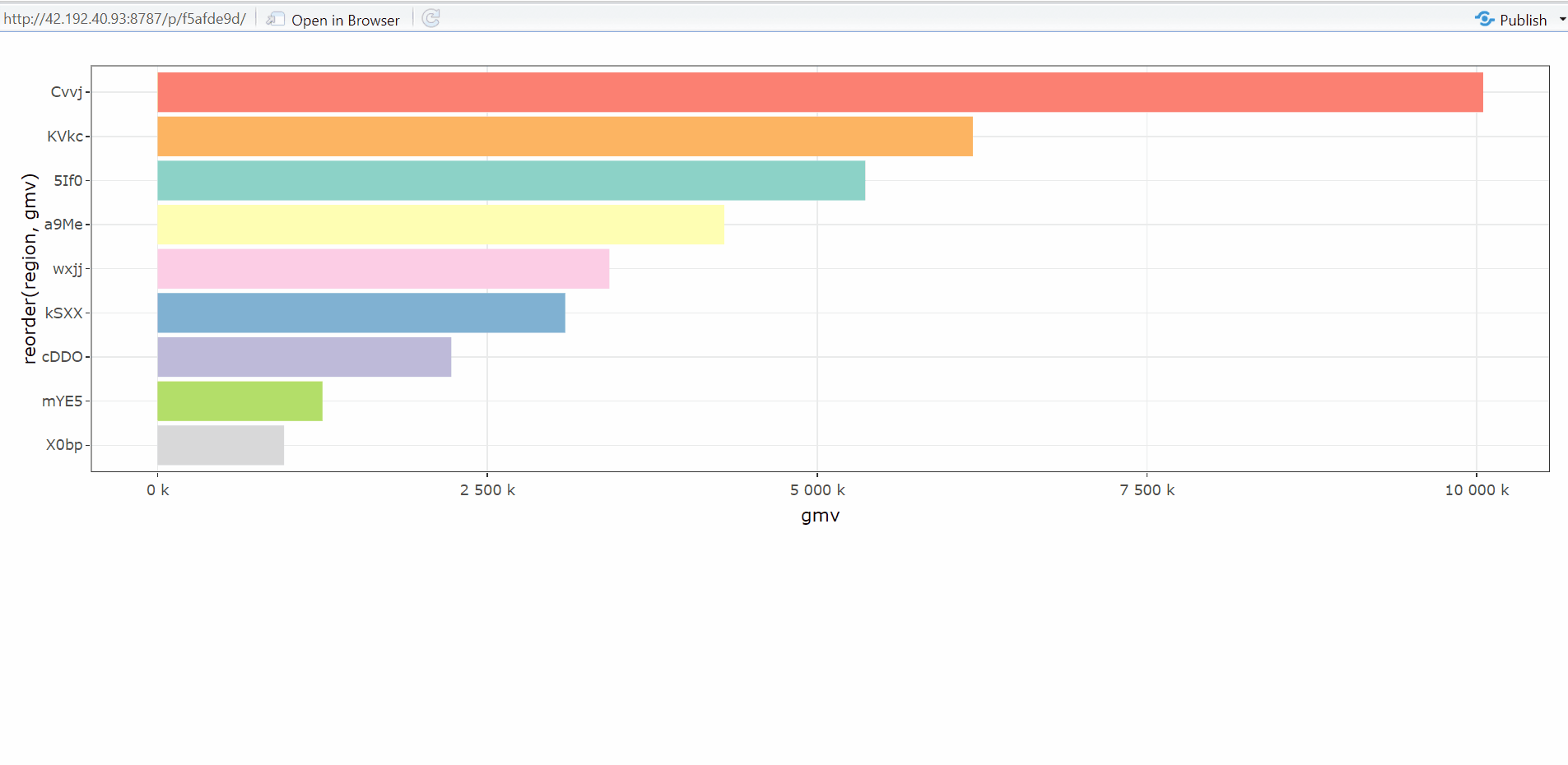Click the 5 000 k tick label
Viewport: 1568px width, 765px height.
[x=817, y=490]
